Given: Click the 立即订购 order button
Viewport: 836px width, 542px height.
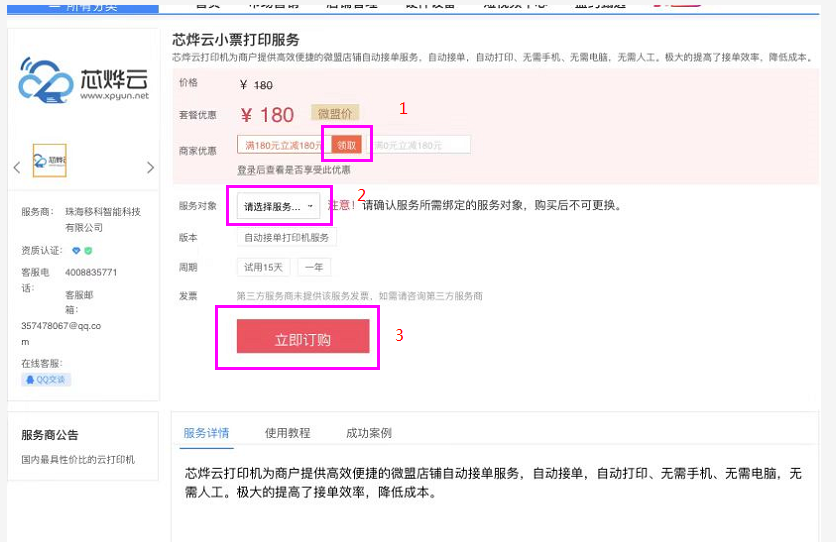Looking at the screenshot, I should pos(303,336).
